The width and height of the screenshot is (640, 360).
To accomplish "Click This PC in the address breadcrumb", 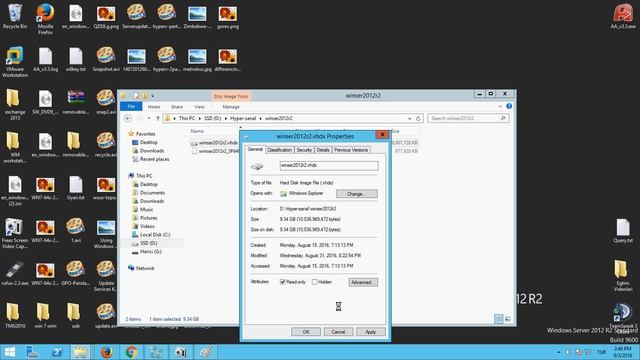I will pyautogui.click(x=187, y=118).
